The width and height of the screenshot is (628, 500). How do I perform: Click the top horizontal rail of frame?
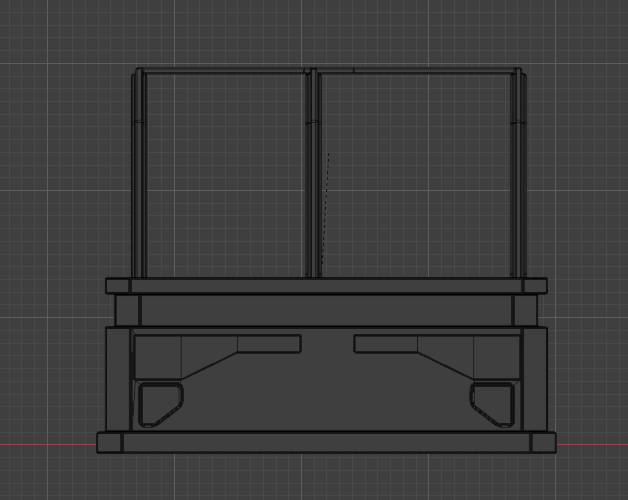[328, 71]
